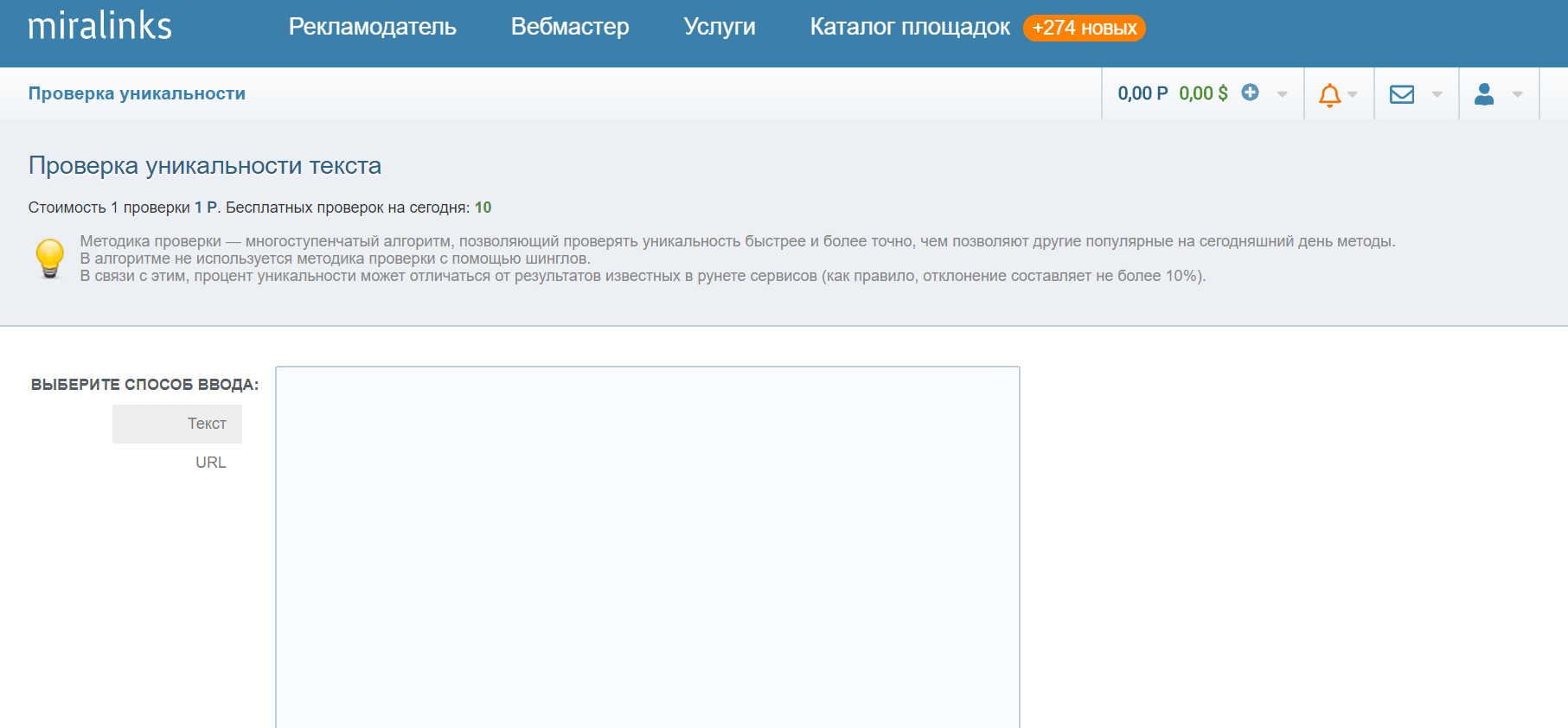1568x728 pixels.
Task: Expand the balance dropdown arrow
Action: coord(1282,94)
